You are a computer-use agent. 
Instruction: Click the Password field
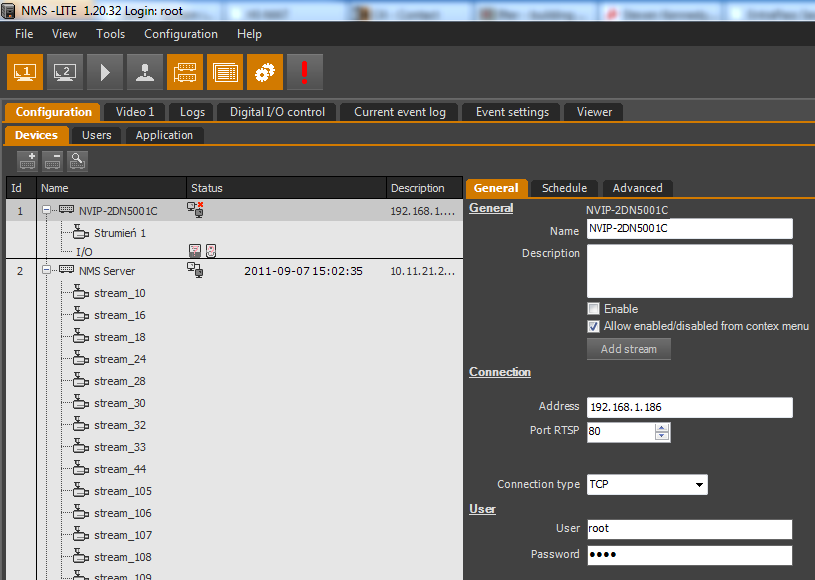pyautogui.click(x=690, y=555)
